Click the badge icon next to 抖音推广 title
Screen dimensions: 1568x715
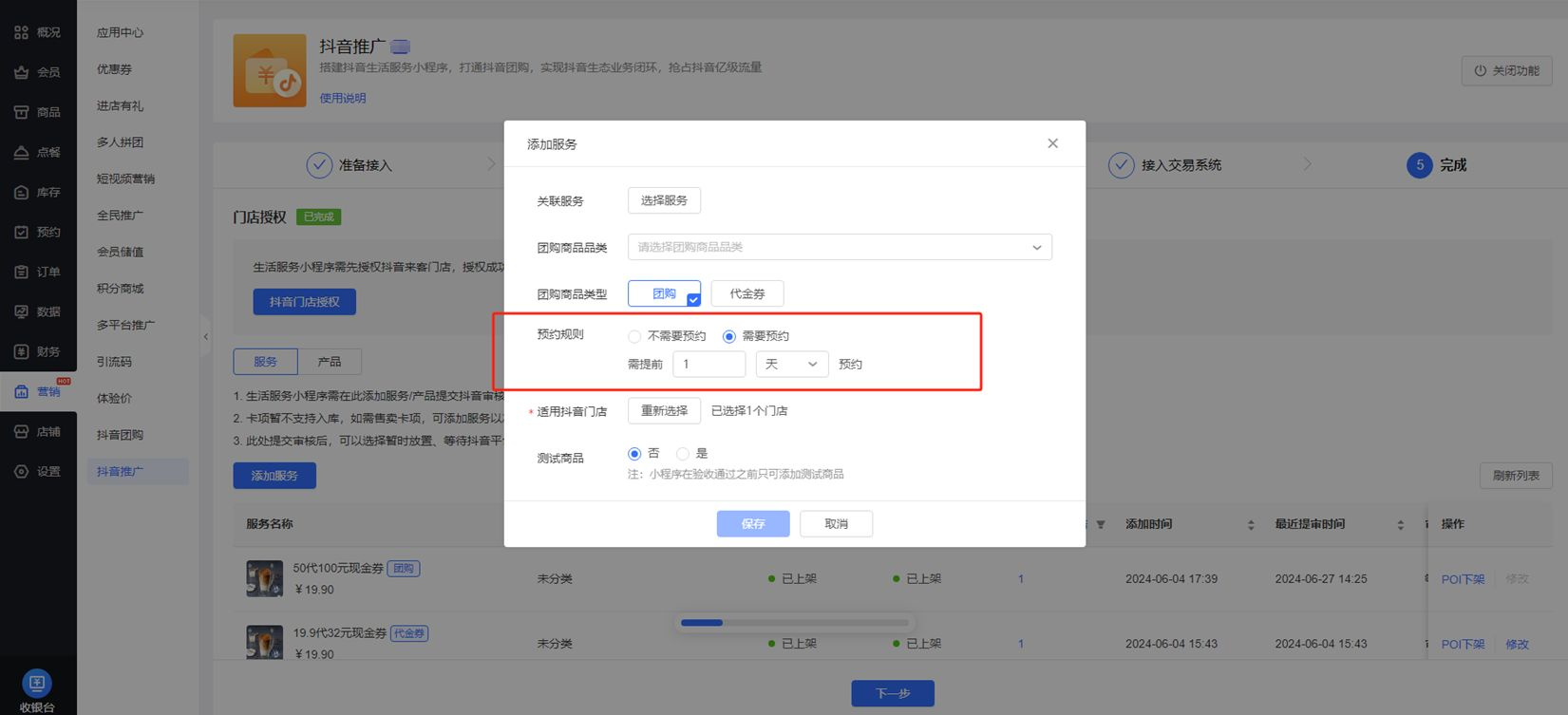(x=401, y=47)
